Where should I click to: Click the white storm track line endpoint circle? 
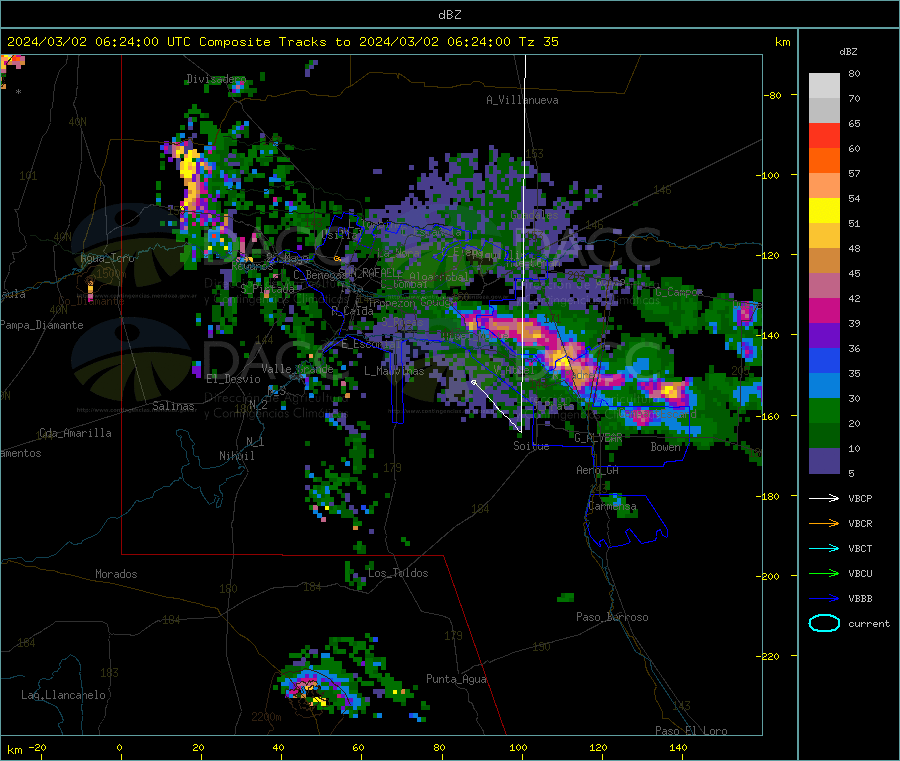(x=474, y=382)
